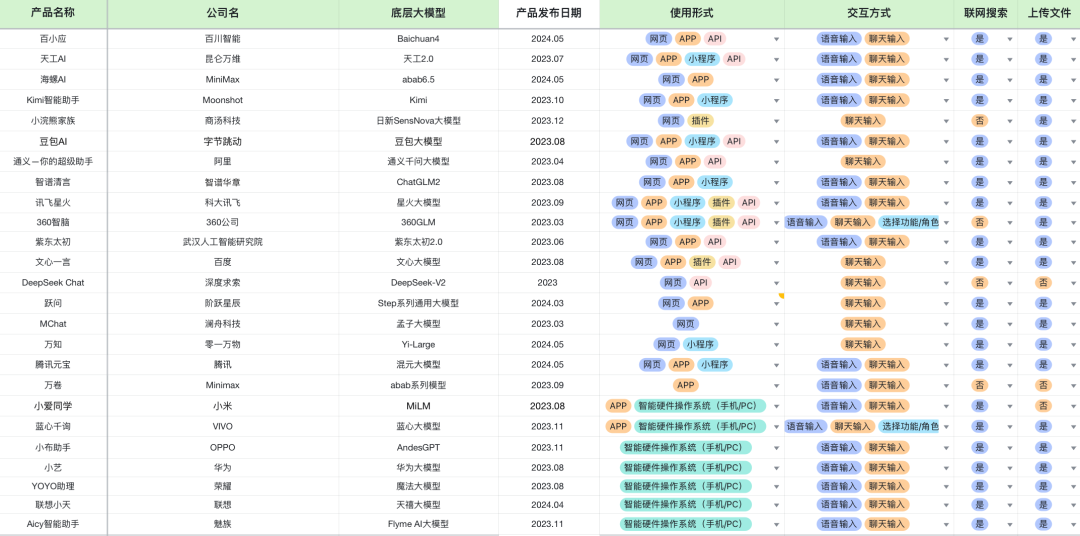Select the 2023.10 release date cell
The height and width of the screenshot is (536, 1080).
coord(548,101)
